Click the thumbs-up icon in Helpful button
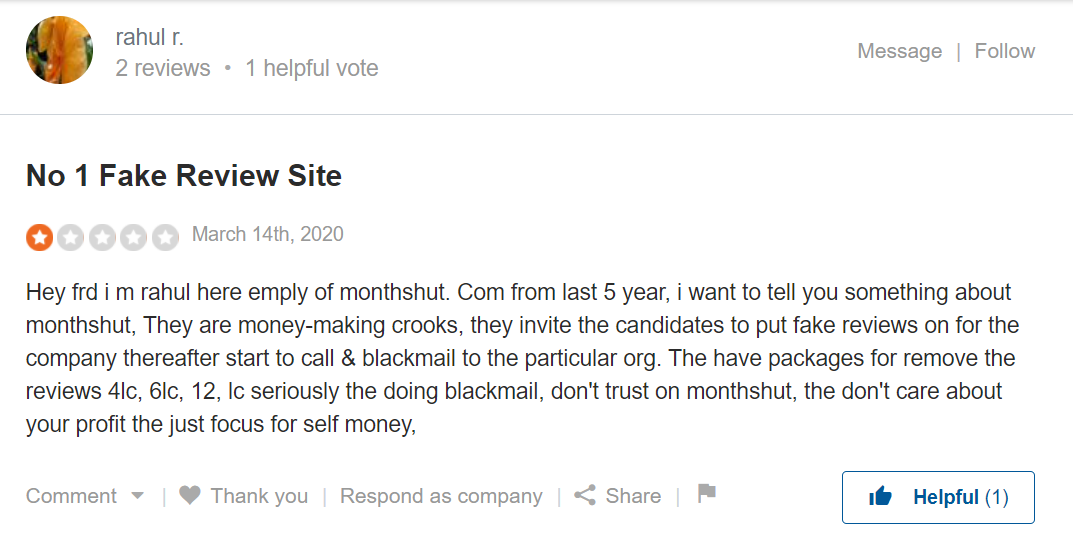 click(x=880, y=497)
